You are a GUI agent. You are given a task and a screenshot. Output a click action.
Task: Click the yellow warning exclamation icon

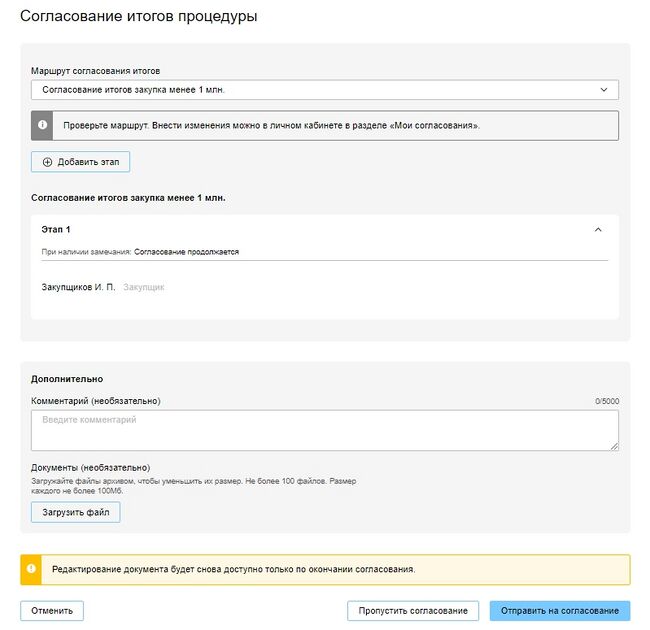point(32,569)
